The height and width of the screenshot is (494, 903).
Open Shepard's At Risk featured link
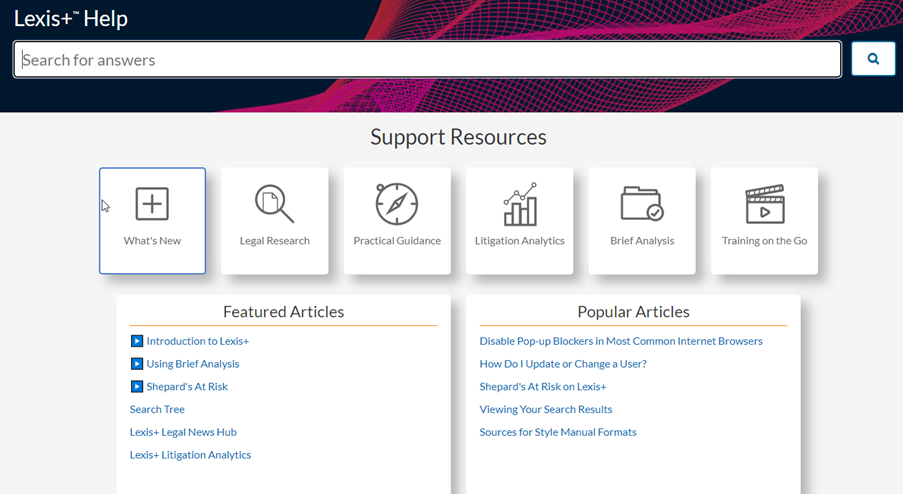(187, 386)
